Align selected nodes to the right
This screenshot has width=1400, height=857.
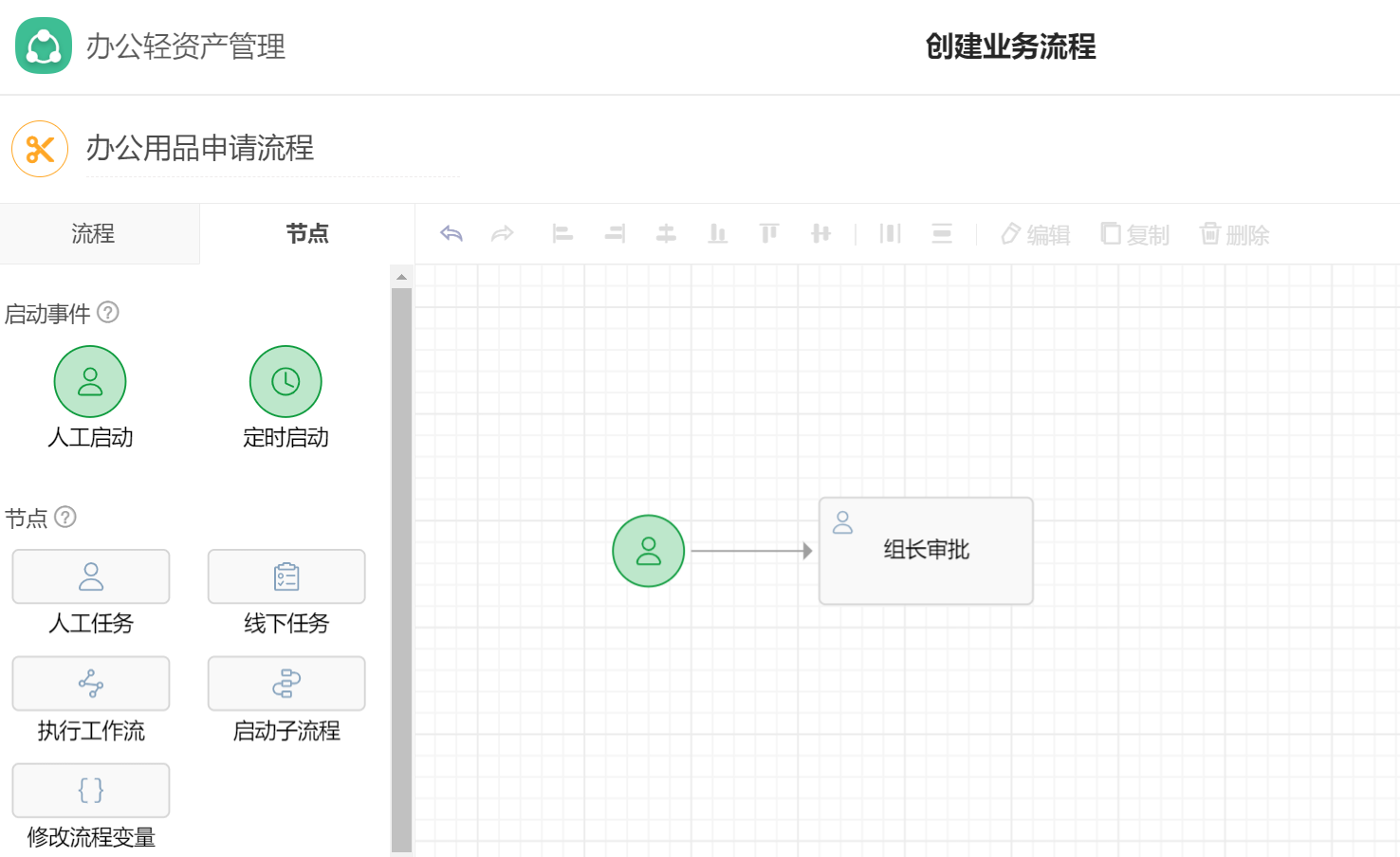(x=615, y=233)
